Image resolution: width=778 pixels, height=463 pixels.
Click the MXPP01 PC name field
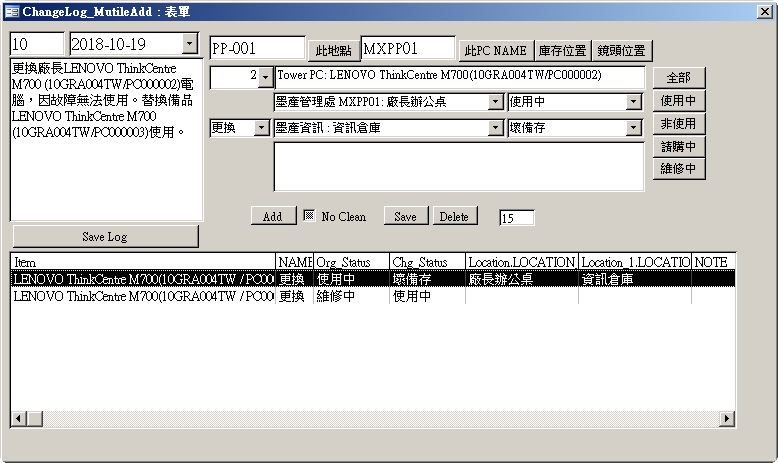click(x=408, y=48)
